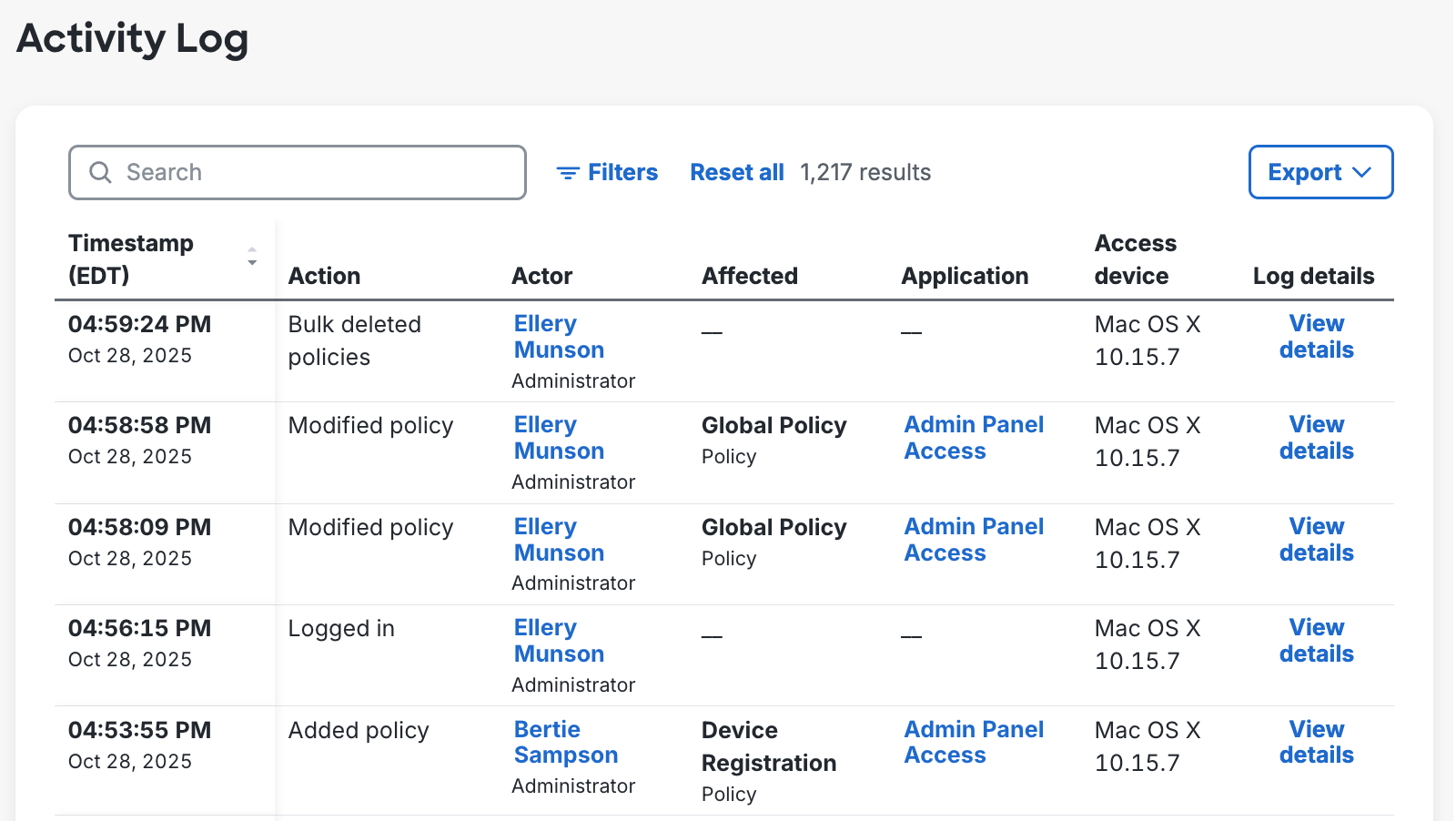Open Bertie Sampson's profile link
Viewport: 1456px width, 821px height.
(566, 742)
